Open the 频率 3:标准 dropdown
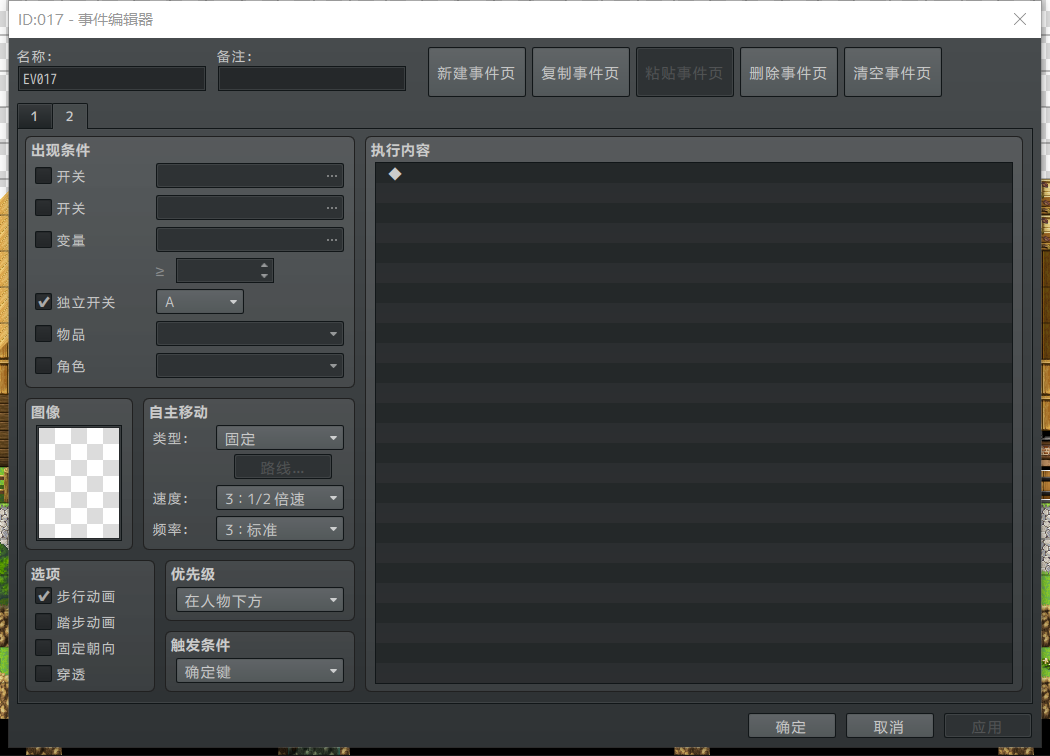 point(280,530)
